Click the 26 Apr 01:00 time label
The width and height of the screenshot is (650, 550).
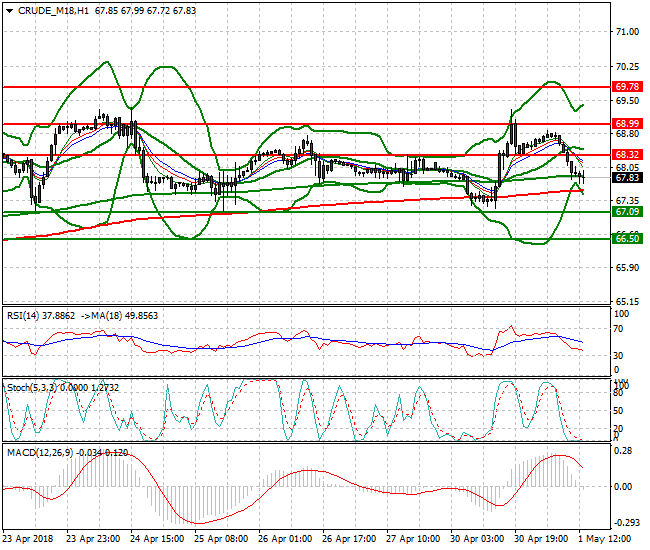285,539
